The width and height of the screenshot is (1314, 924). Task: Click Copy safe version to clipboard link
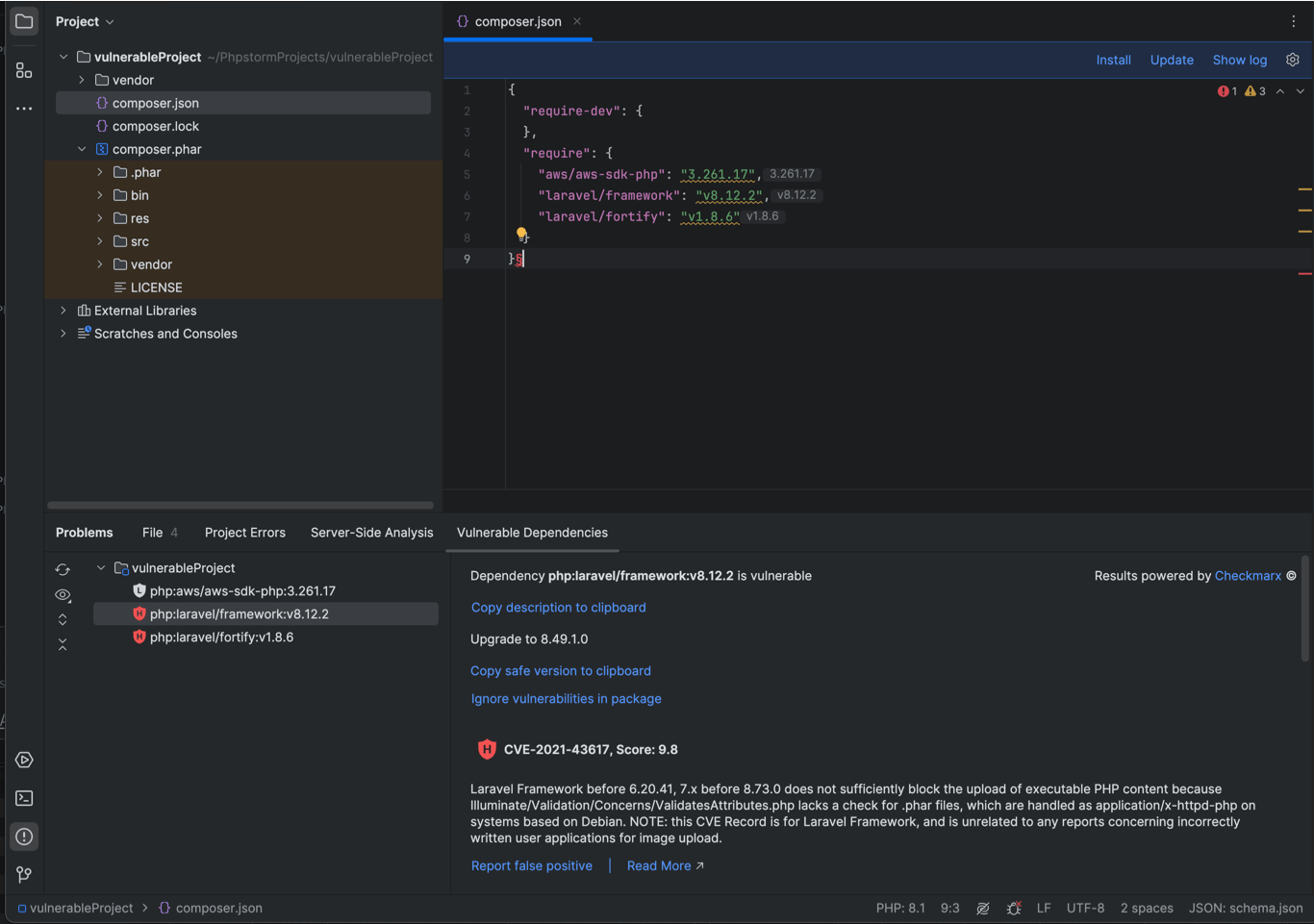[x=560, y=671]
